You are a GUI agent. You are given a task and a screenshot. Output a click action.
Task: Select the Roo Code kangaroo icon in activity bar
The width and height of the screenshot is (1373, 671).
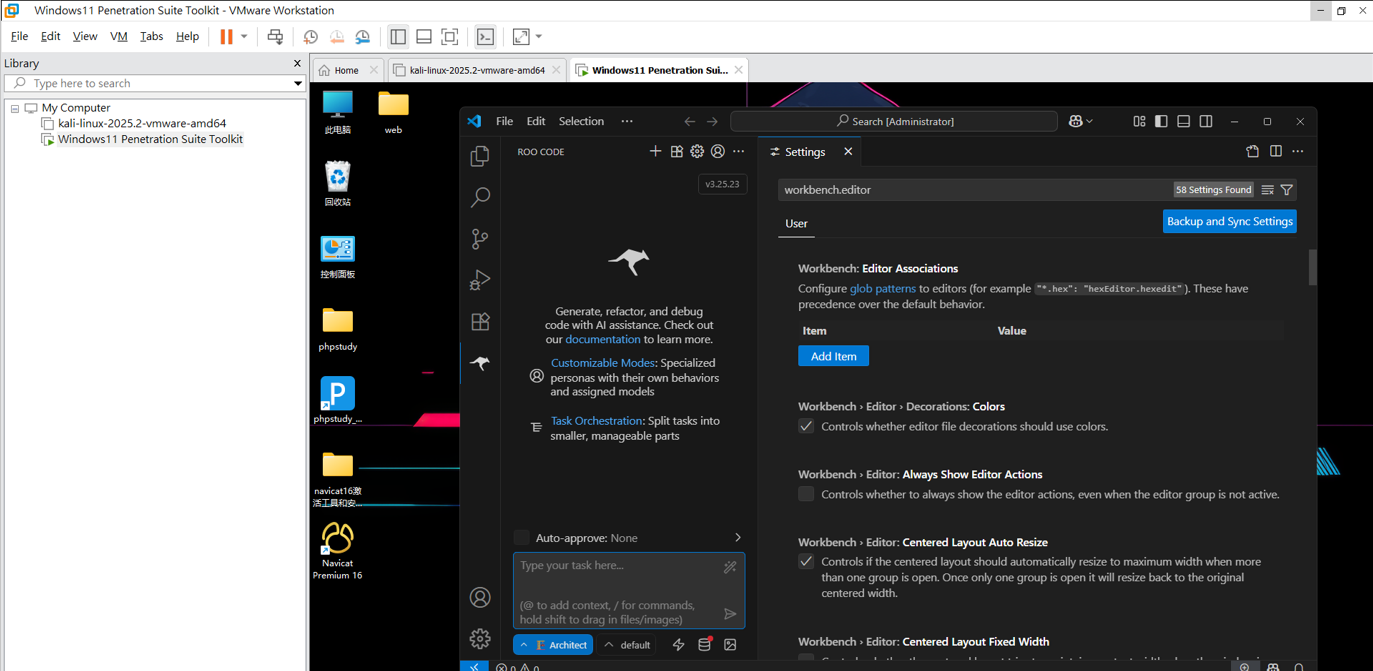coord(480,363)
